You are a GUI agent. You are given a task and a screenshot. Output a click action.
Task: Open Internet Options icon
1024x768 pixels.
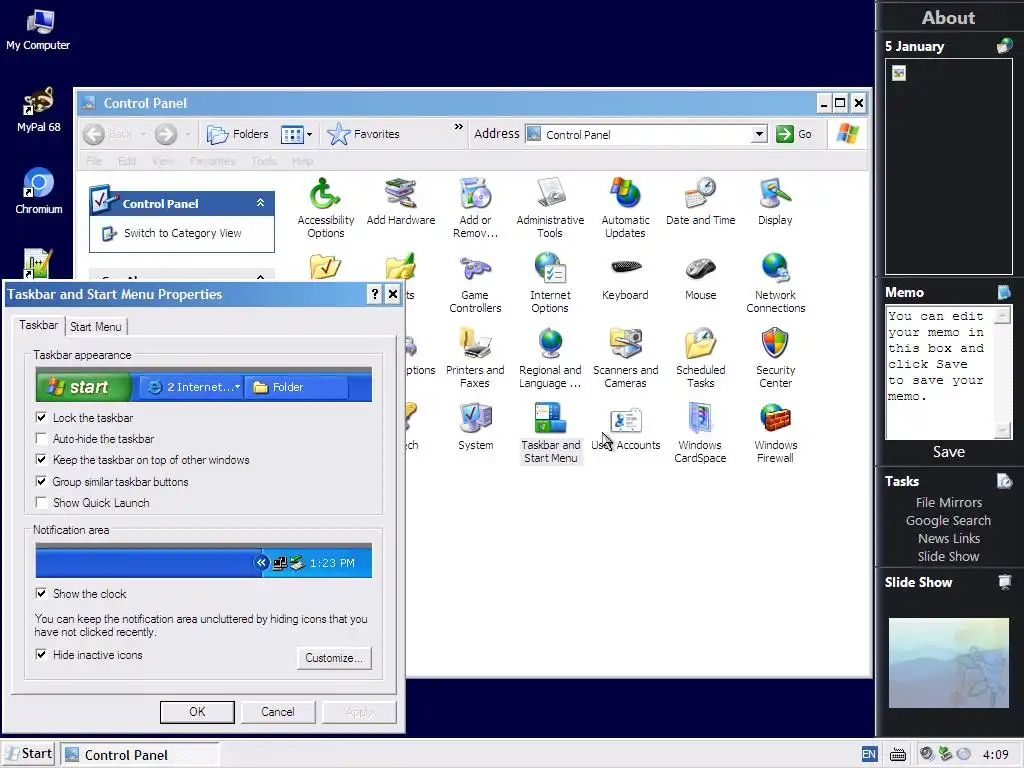pyautogui.click(x=550, y=283)
